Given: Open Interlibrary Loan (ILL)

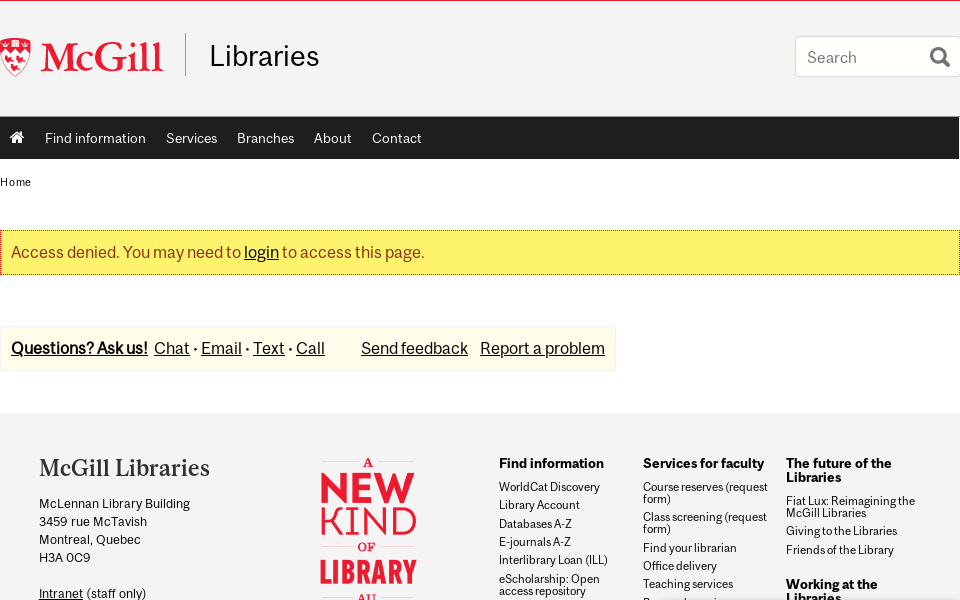Looking at the screenshot, I should click(x=553, y=560).
